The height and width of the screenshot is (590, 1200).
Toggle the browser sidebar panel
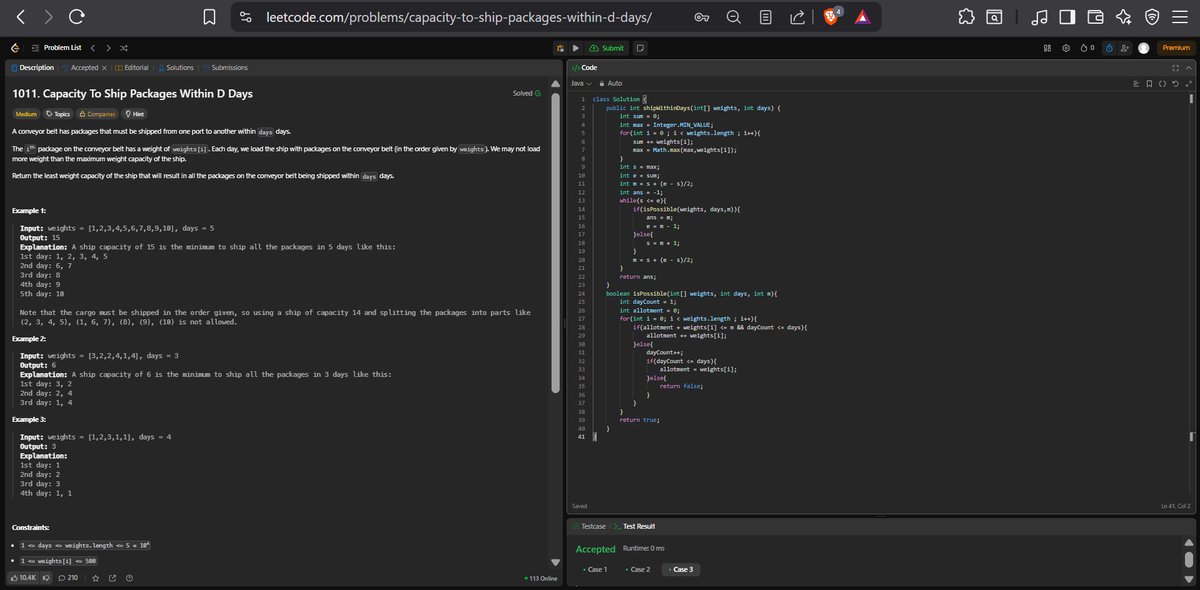[x=1068, y=16]
